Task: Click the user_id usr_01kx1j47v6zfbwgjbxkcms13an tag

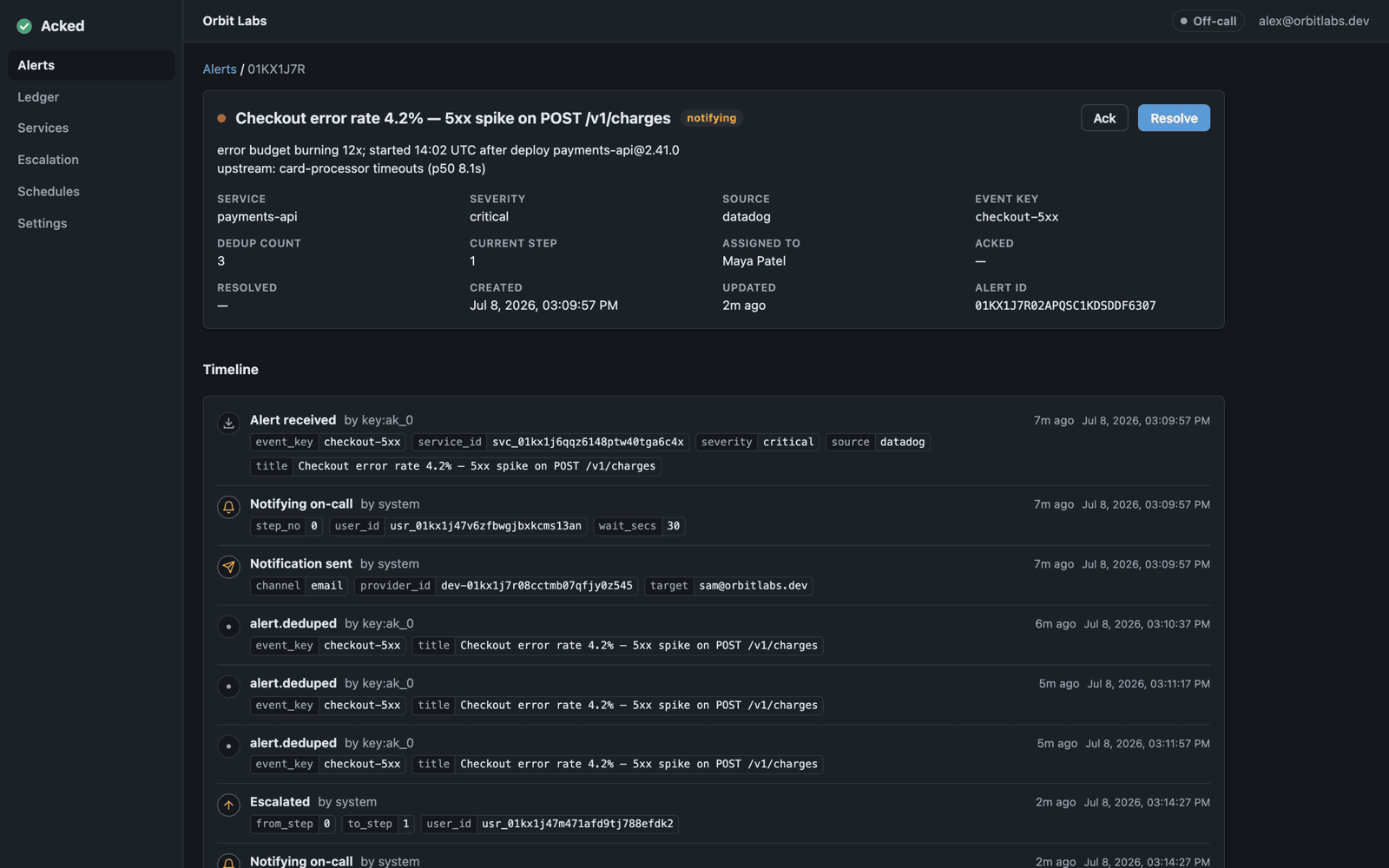Action: click(458, 526)
